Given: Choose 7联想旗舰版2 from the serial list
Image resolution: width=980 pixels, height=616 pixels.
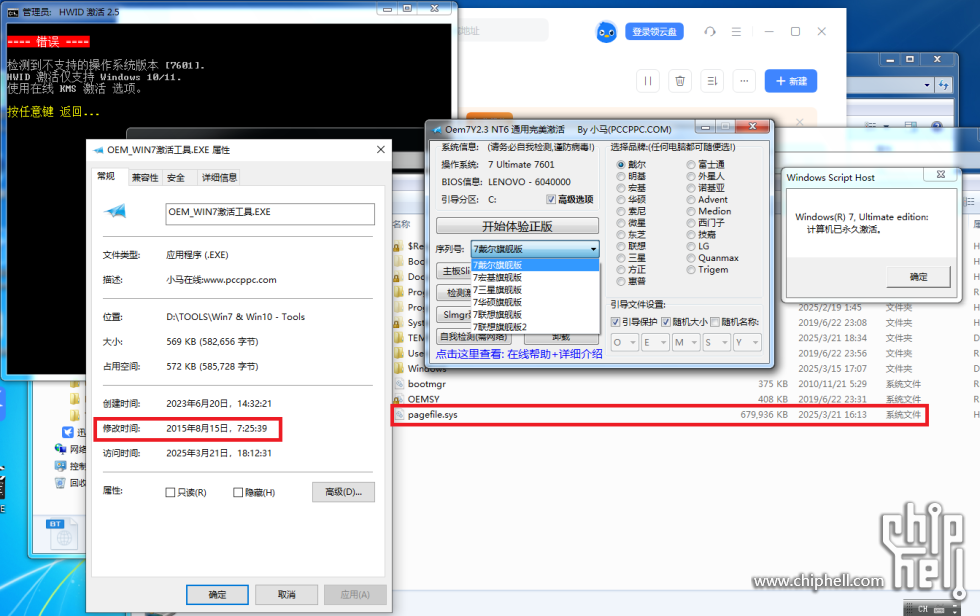Looking at the screenshot, I should click(535, 327).
